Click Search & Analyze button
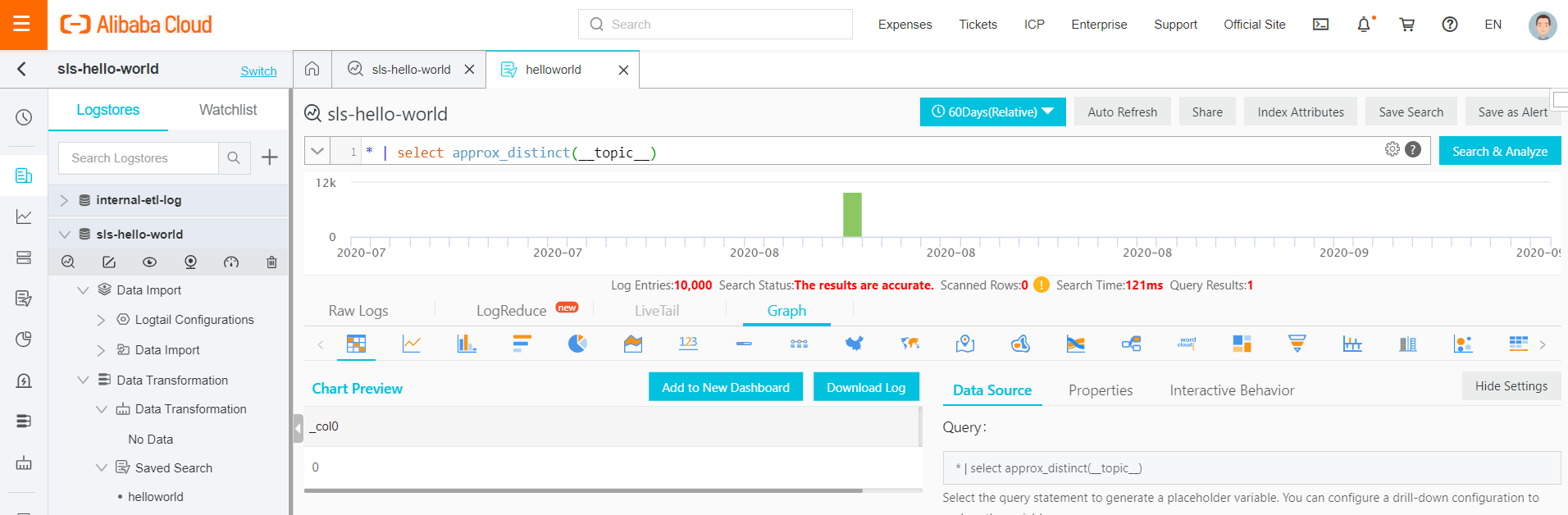 (x=1499, y=151)
